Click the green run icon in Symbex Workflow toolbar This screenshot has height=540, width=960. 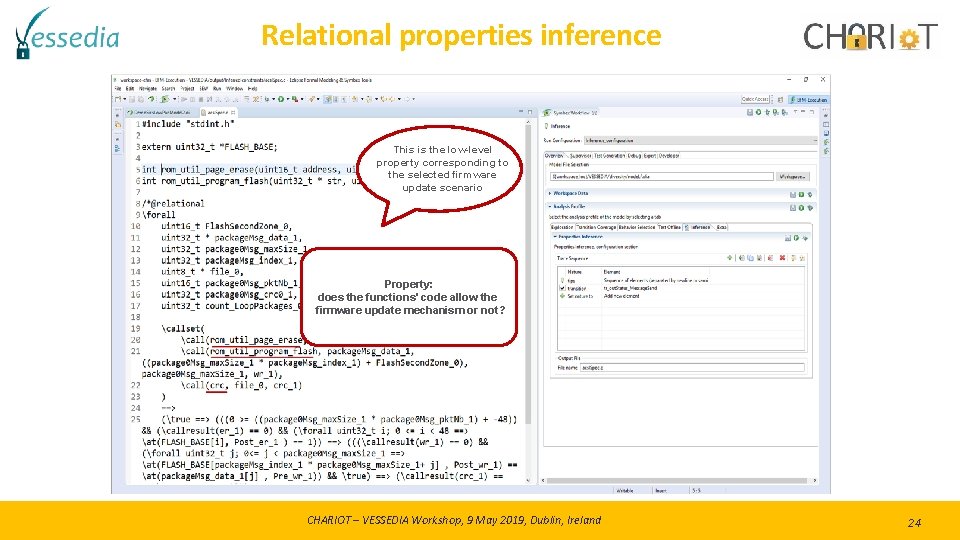(759, 112)
